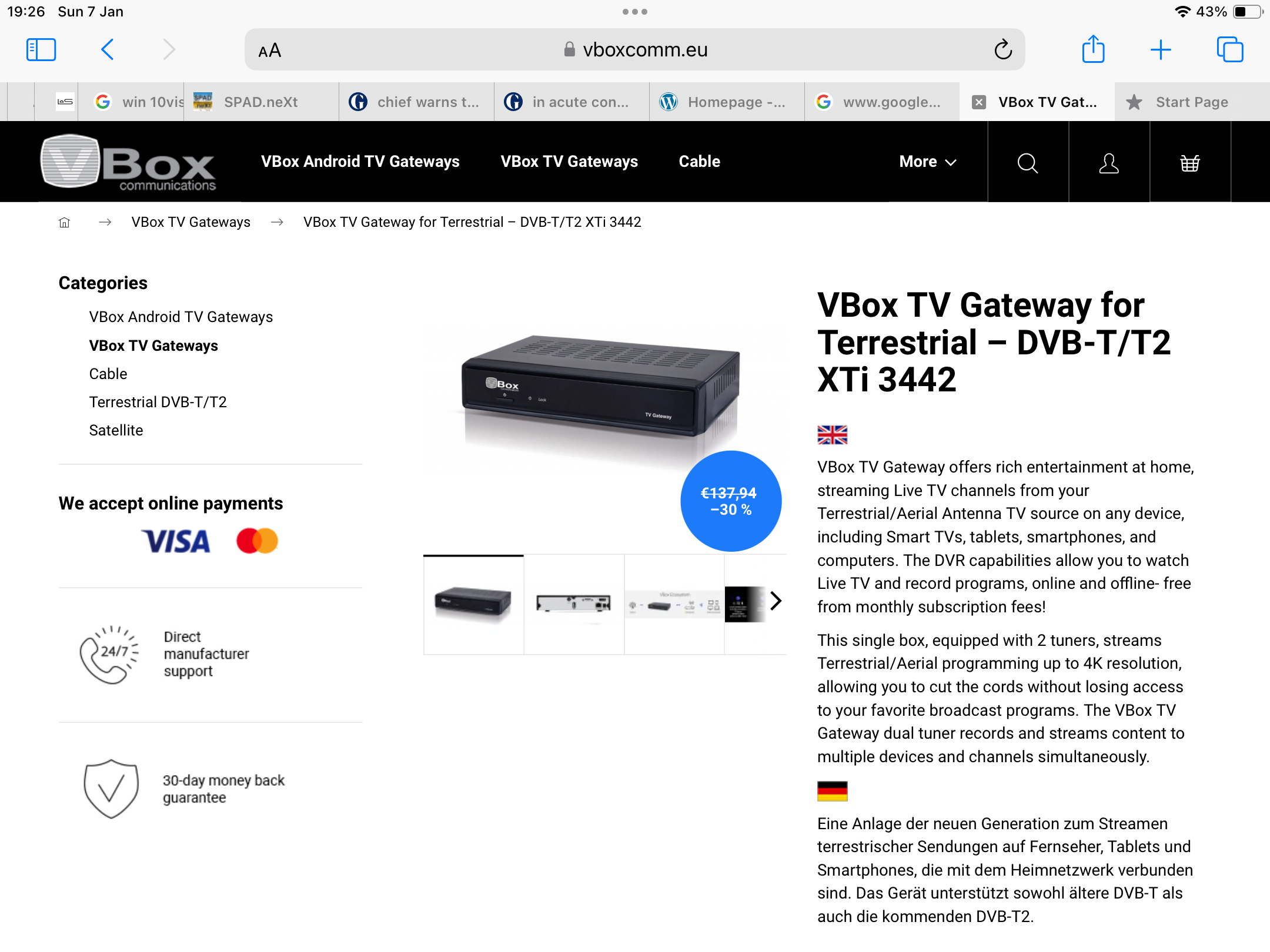Viewport: 1270px width, 952px height.
Task: Open the Safari sidebar panel
Action: 41,50
